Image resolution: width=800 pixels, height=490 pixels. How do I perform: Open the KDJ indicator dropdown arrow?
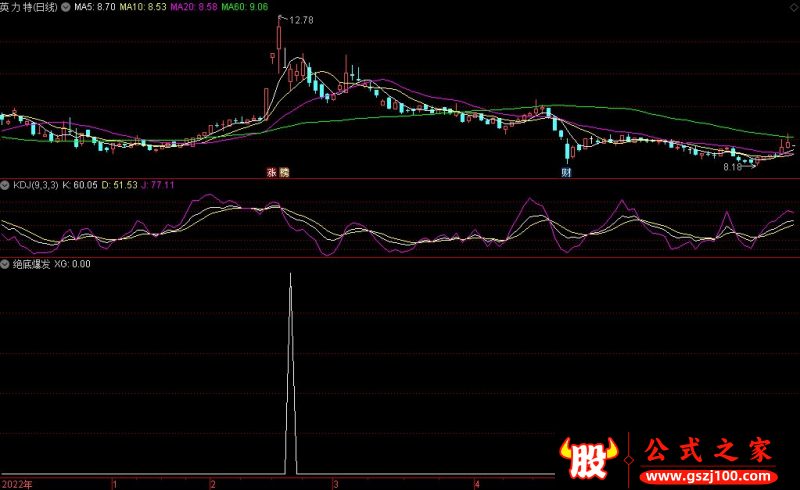[x=5, y=185]
